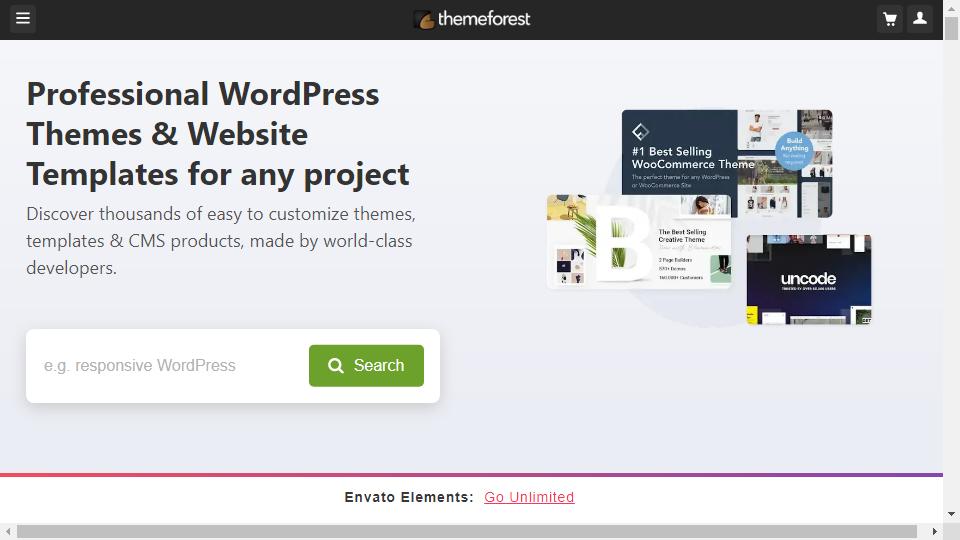Follow the Go Unlimited link

pyautogui.click(x=529, y=497)
